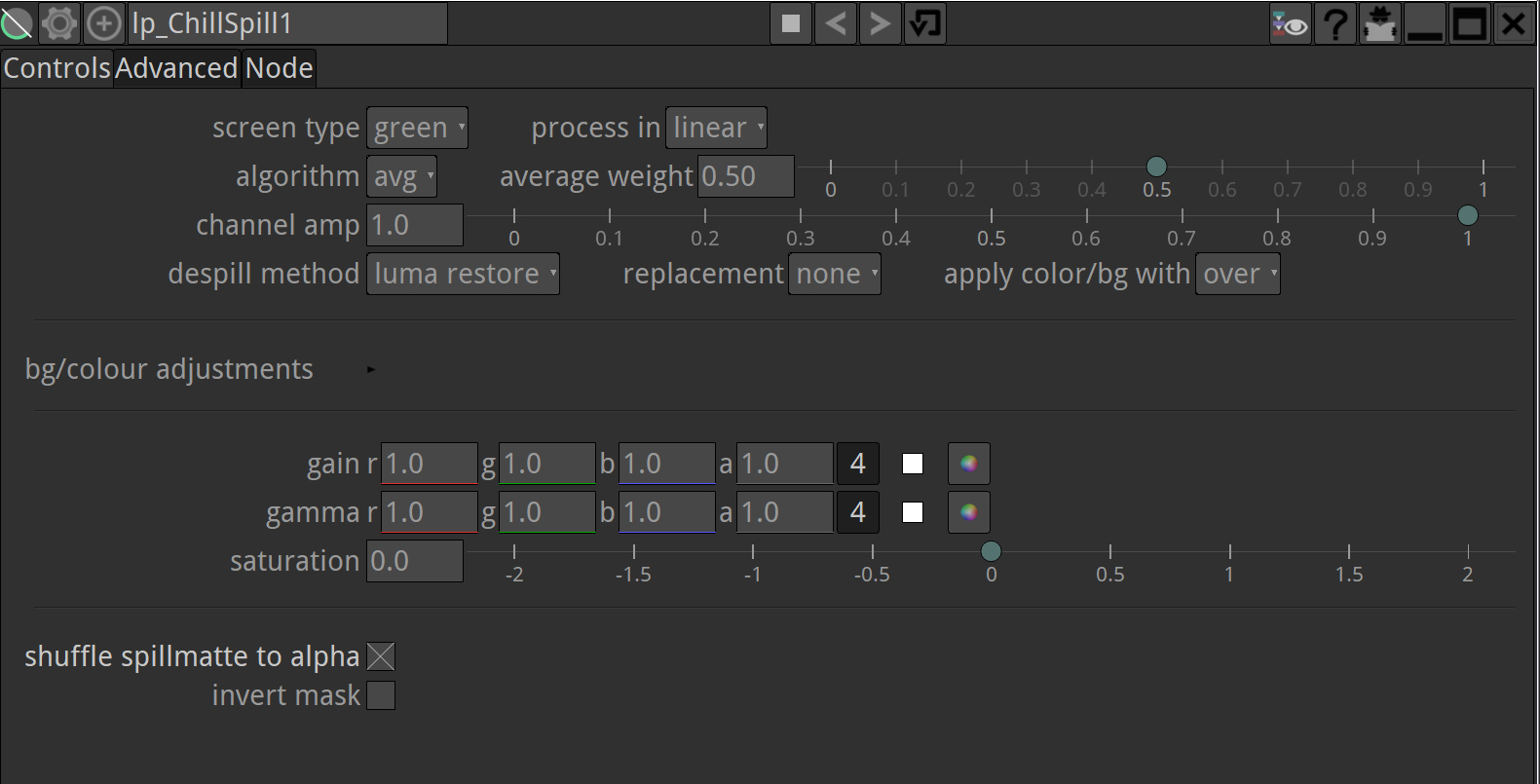
Task: Click the left arrow button in header
Action: (836, 23)
